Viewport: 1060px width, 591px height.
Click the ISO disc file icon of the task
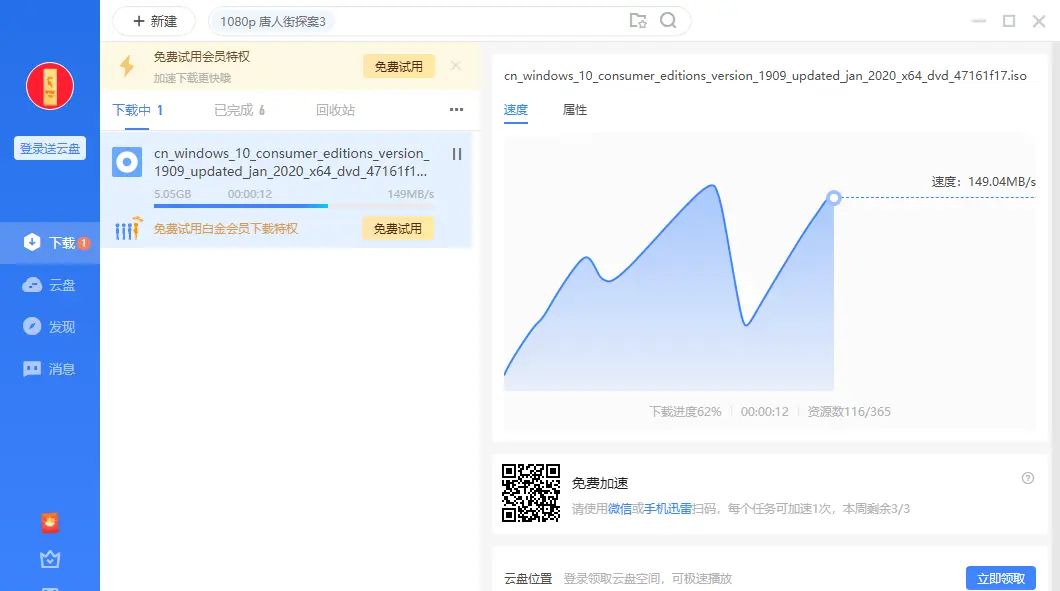coord(127,162)
